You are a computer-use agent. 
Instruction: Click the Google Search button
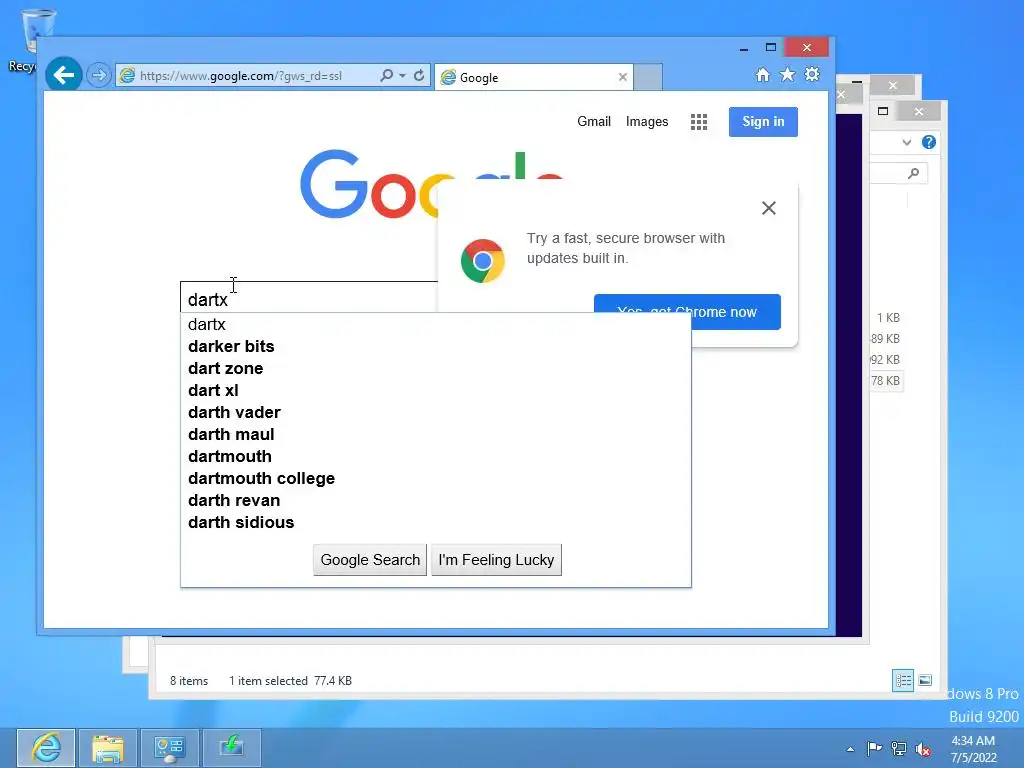370,560
